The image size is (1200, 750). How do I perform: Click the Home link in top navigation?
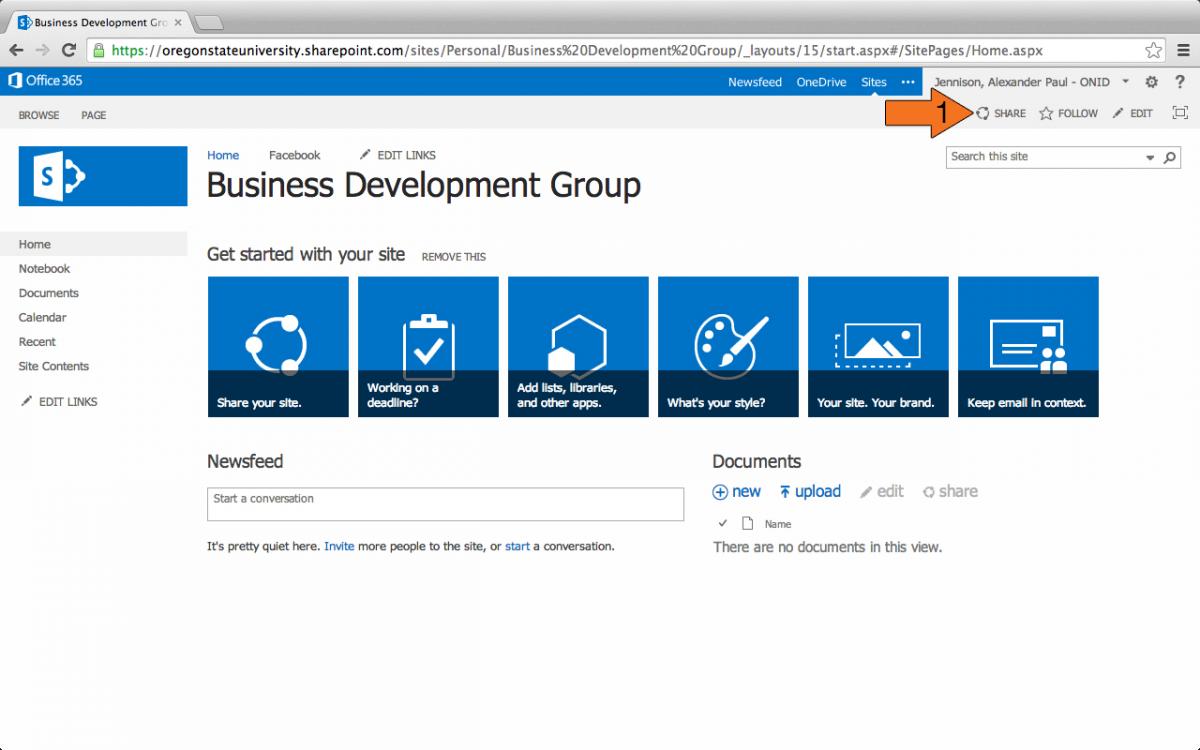tap(223, 155)
